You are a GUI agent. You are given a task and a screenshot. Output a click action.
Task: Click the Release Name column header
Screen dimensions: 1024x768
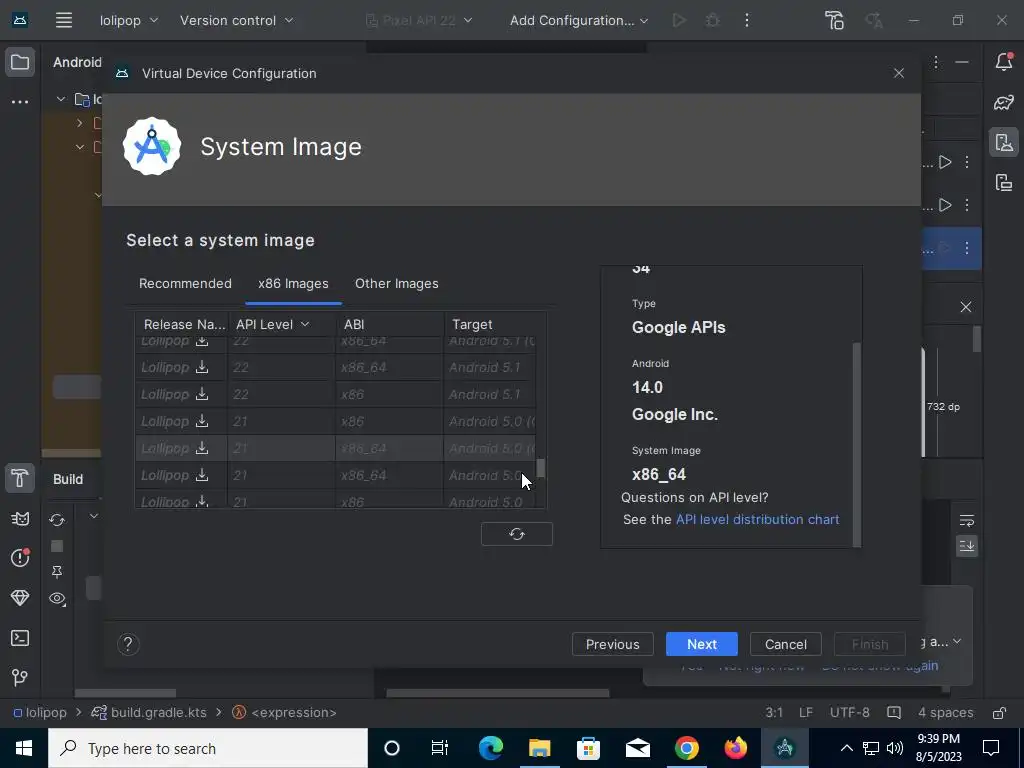coord(182,325)
